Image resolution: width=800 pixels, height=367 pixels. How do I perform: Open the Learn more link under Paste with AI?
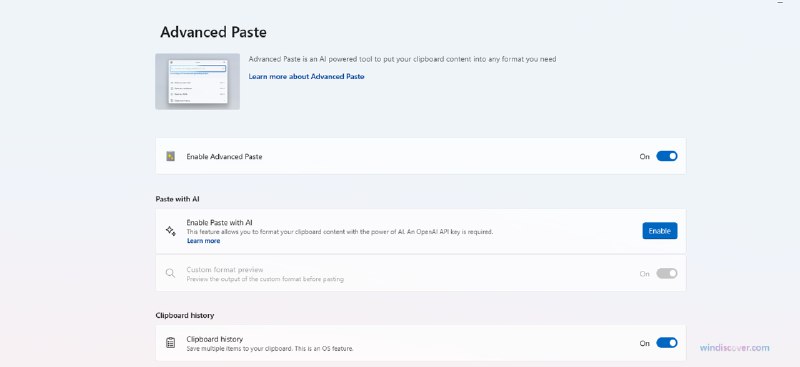click(203, 241)
